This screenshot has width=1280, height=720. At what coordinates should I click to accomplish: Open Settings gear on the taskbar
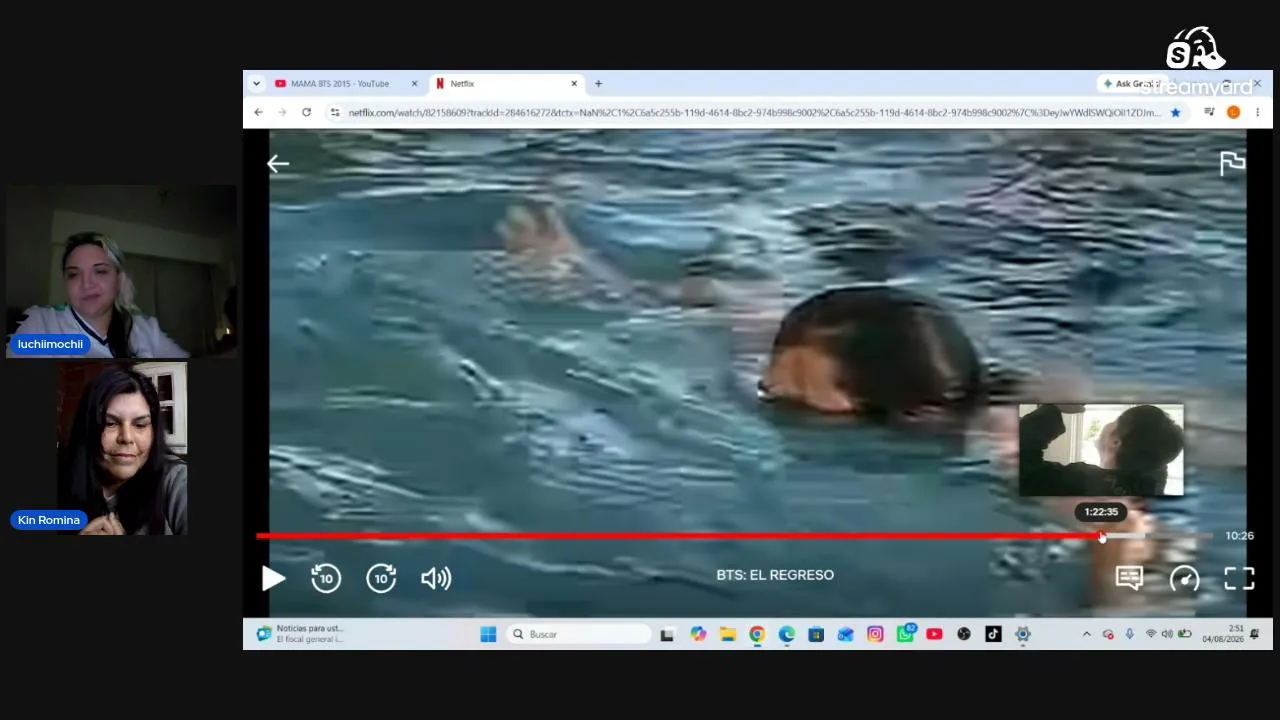point(1023,634)
